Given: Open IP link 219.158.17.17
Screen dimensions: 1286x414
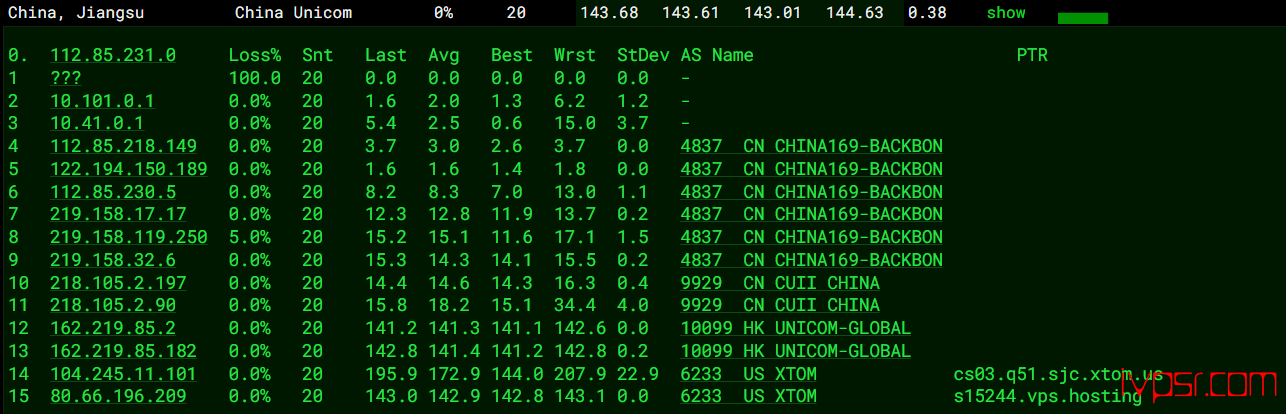Looking at the screenshot, I should pyautogui.click(x=118, y=214).
